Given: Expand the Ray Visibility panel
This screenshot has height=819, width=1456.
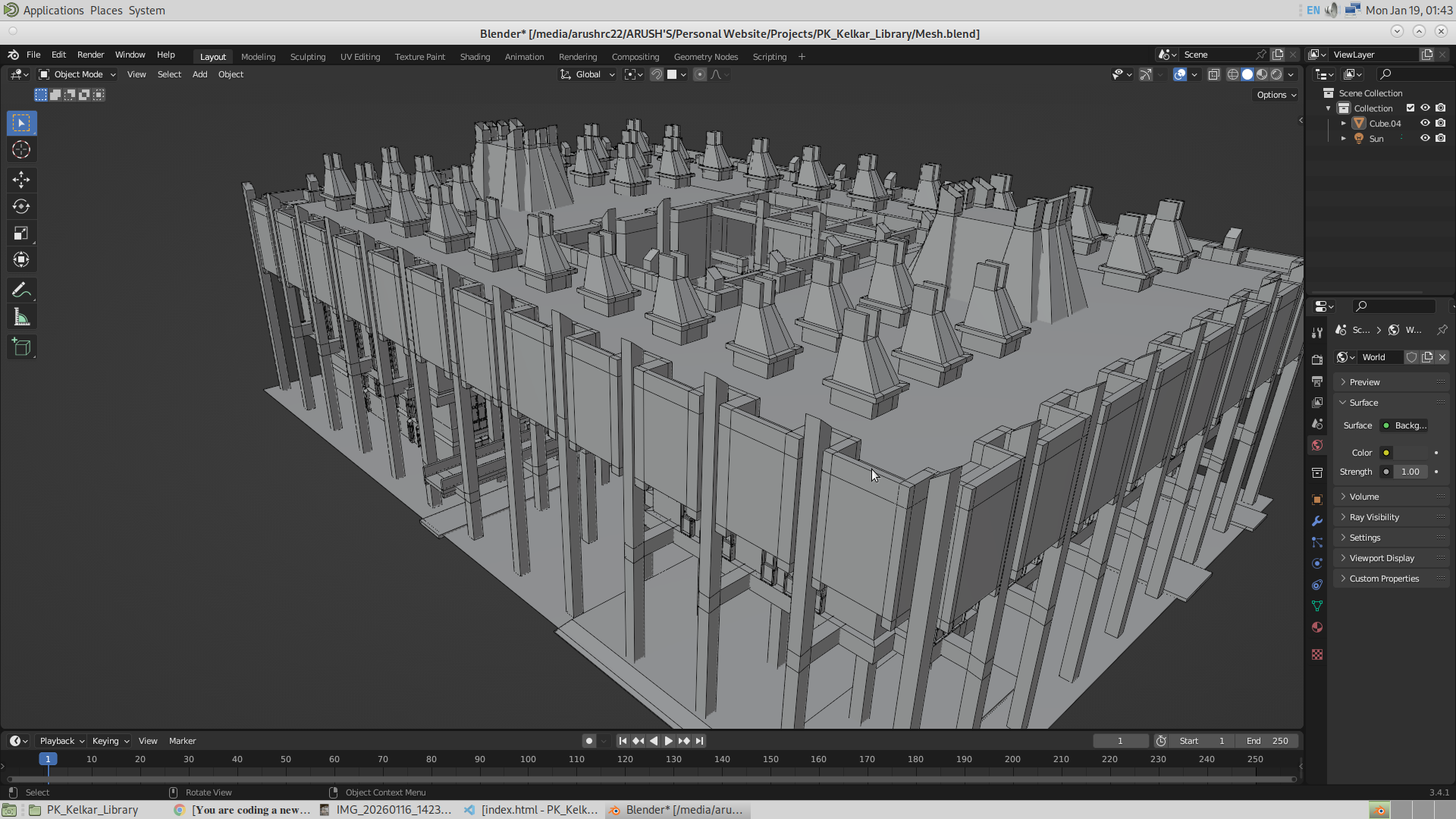Looking at the screenshot, I should 1374,517.
